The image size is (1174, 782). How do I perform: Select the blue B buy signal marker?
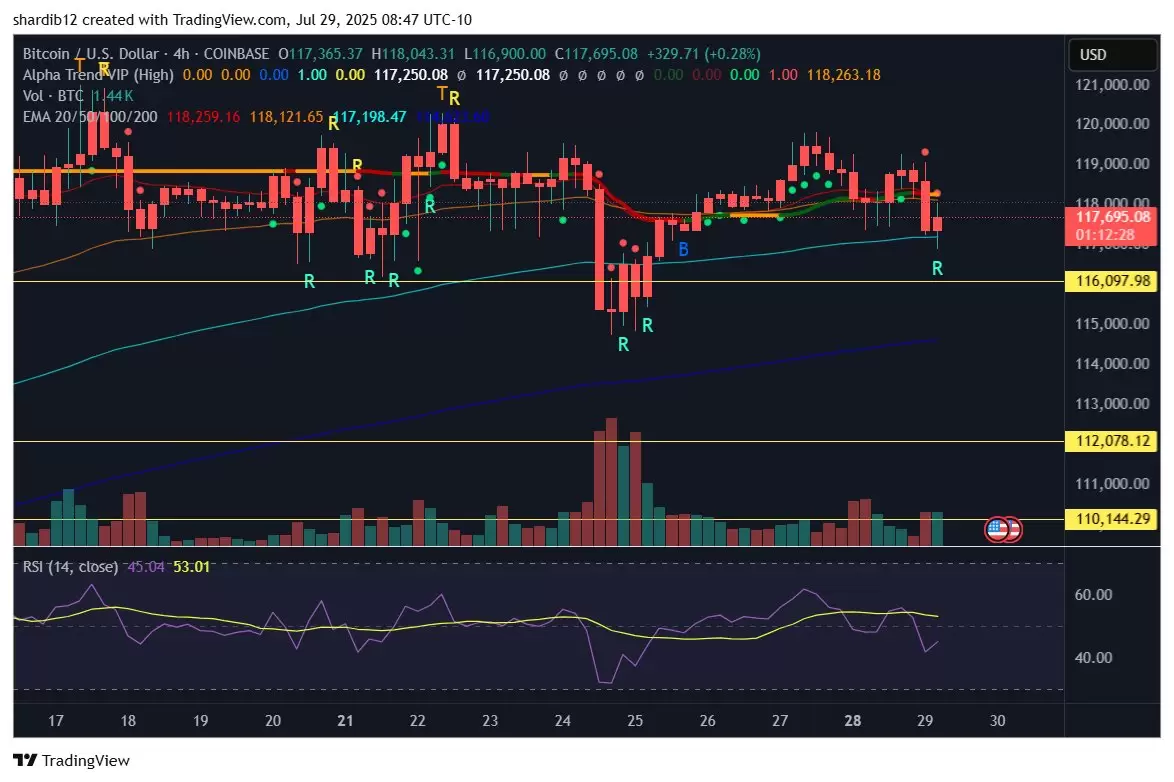683,249
